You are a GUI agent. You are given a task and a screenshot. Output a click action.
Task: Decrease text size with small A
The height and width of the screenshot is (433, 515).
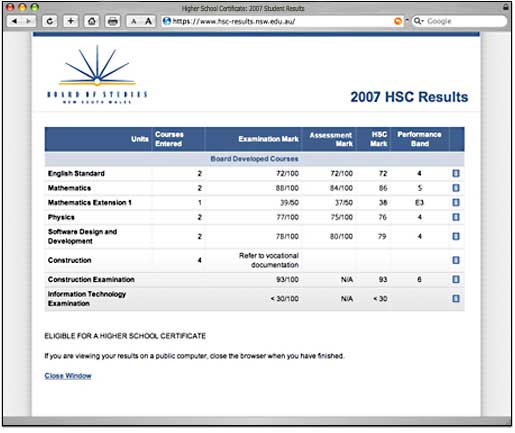tap(134, 21)
